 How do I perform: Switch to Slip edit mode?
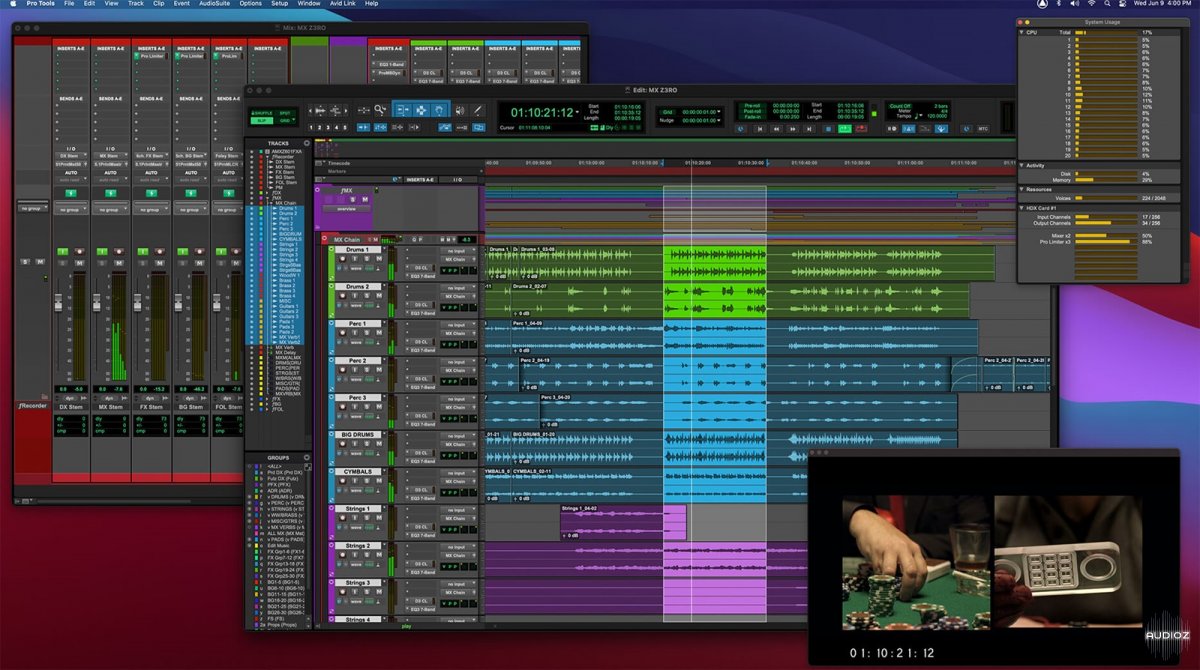[263, 119]
